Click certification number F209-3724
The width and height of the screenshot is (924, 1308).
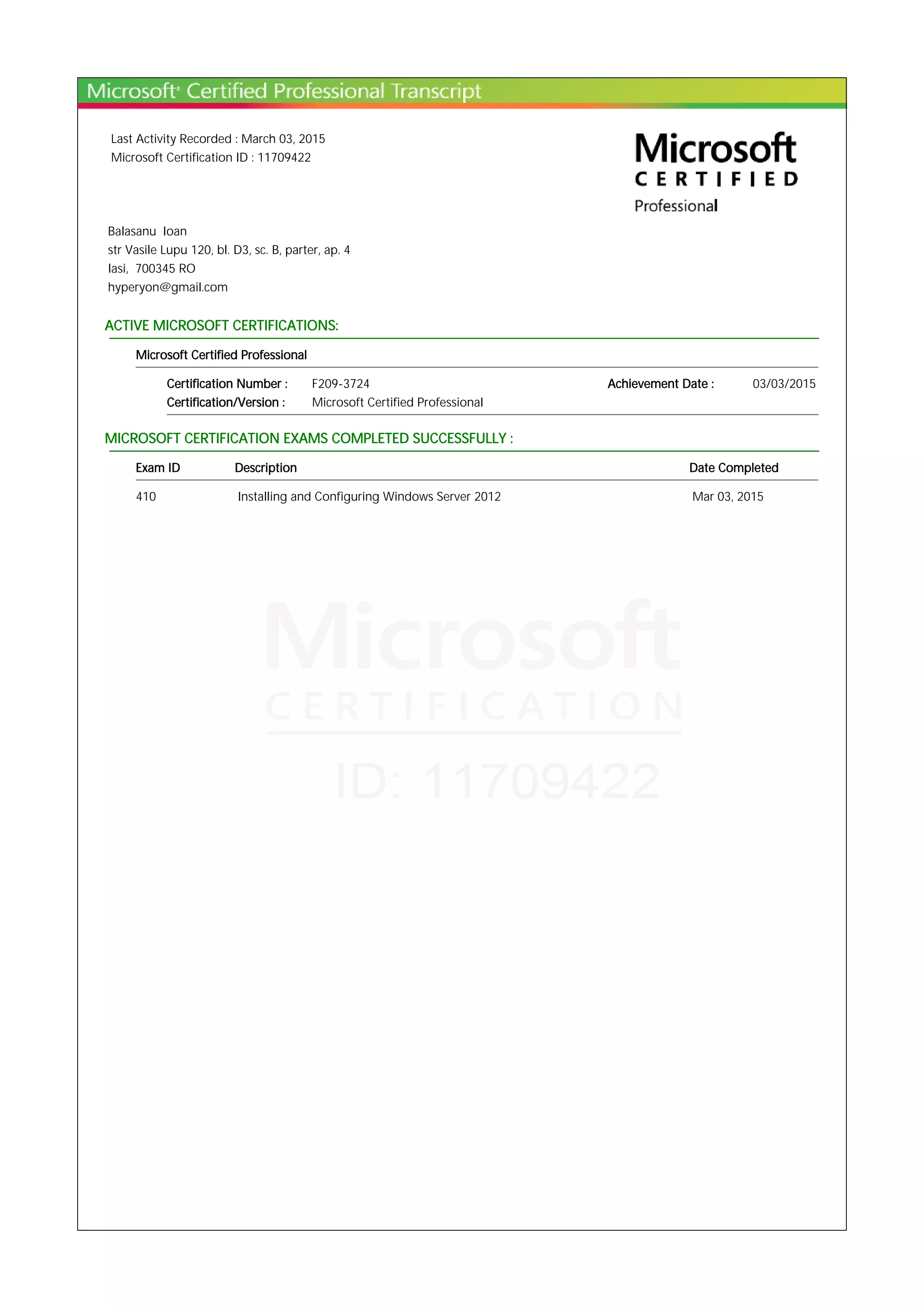[341, 384]
